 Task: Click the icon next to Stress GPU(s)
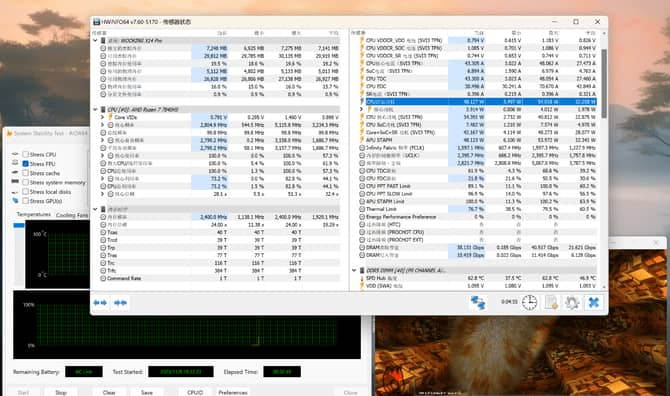15,201
